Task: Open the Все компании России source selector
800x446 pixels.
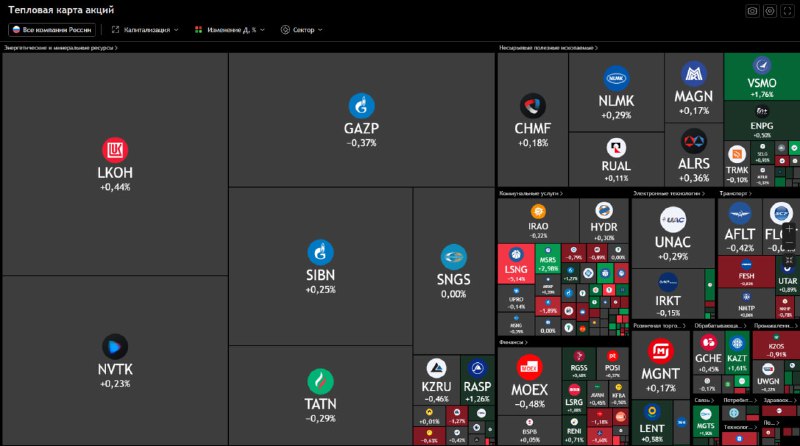Action: click(52, 30)
